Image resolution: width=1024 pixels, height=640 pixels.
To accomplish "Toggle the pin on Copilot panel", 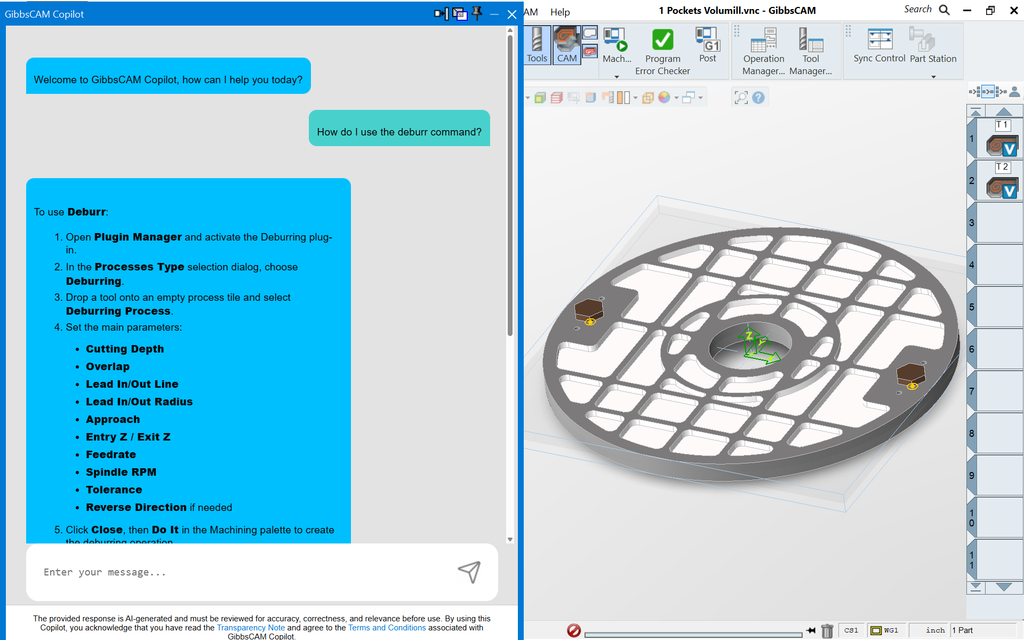I will 477,13.
